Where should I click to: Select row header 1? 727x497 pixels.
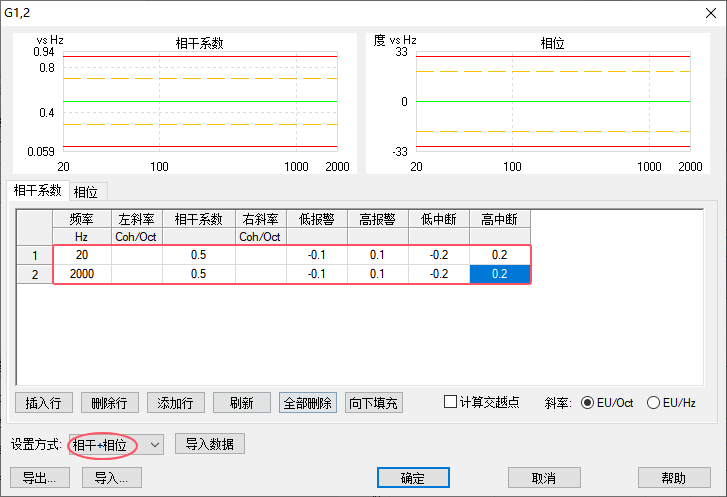click(35, 255)
